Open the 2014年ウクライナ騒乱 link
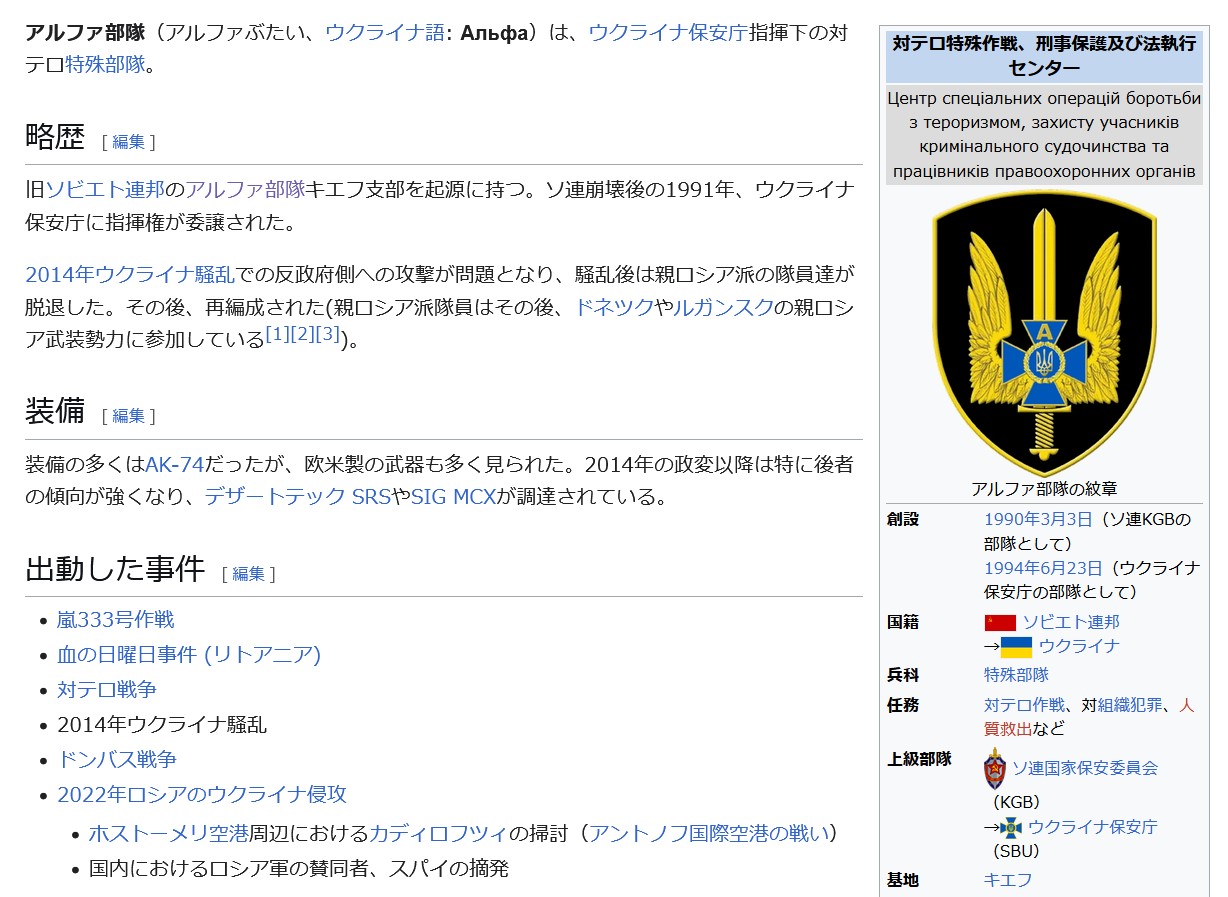Screen dimensions: 1228x897 tap(130, 275)
